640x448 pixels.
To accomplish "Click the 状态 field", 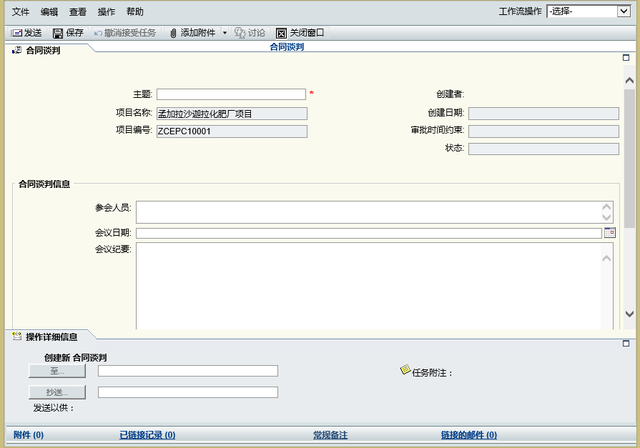I will pyautogui.click(x=543, y=149).
